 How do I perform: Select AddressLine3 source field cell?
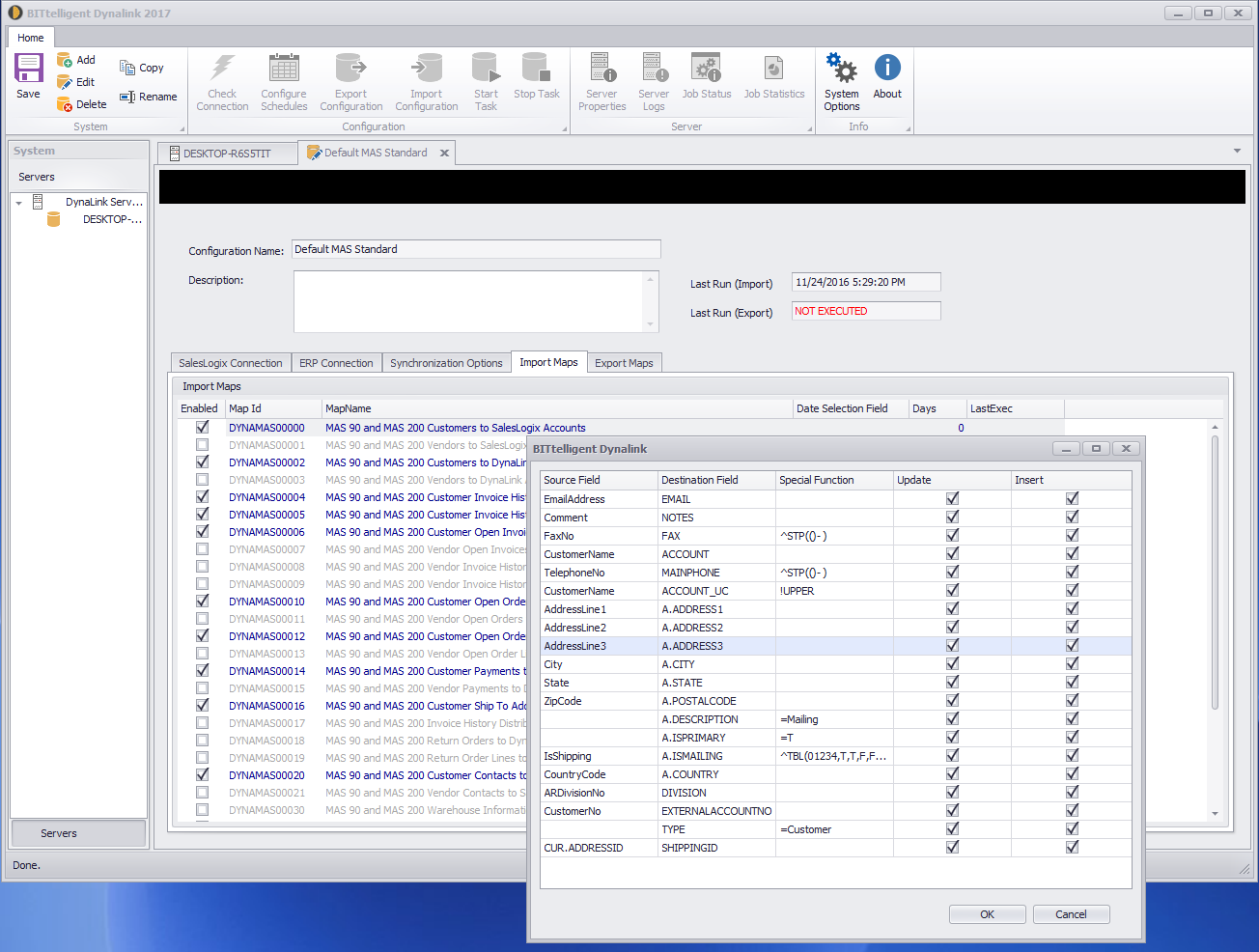pos(599,646)
